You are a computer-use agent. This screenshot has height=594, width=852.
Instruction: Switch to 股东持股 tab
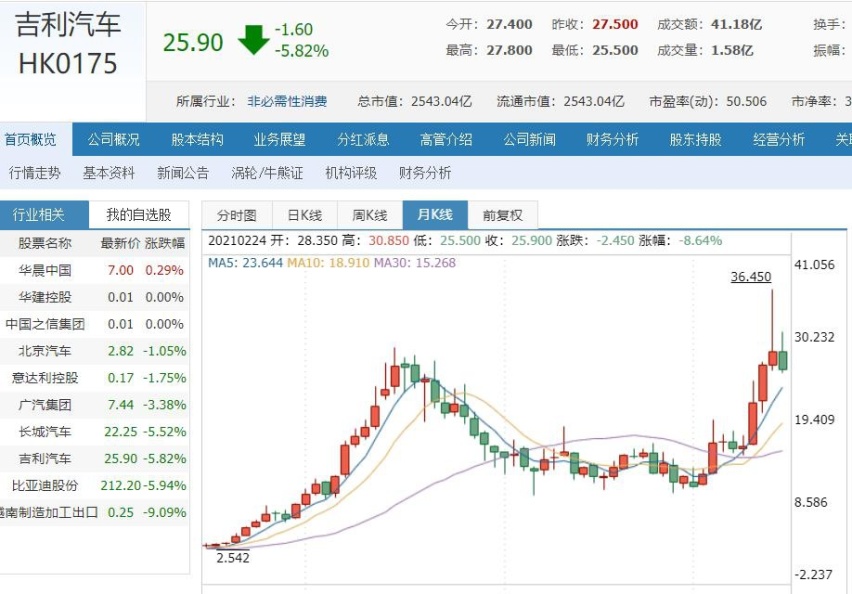tap(696, 140)
